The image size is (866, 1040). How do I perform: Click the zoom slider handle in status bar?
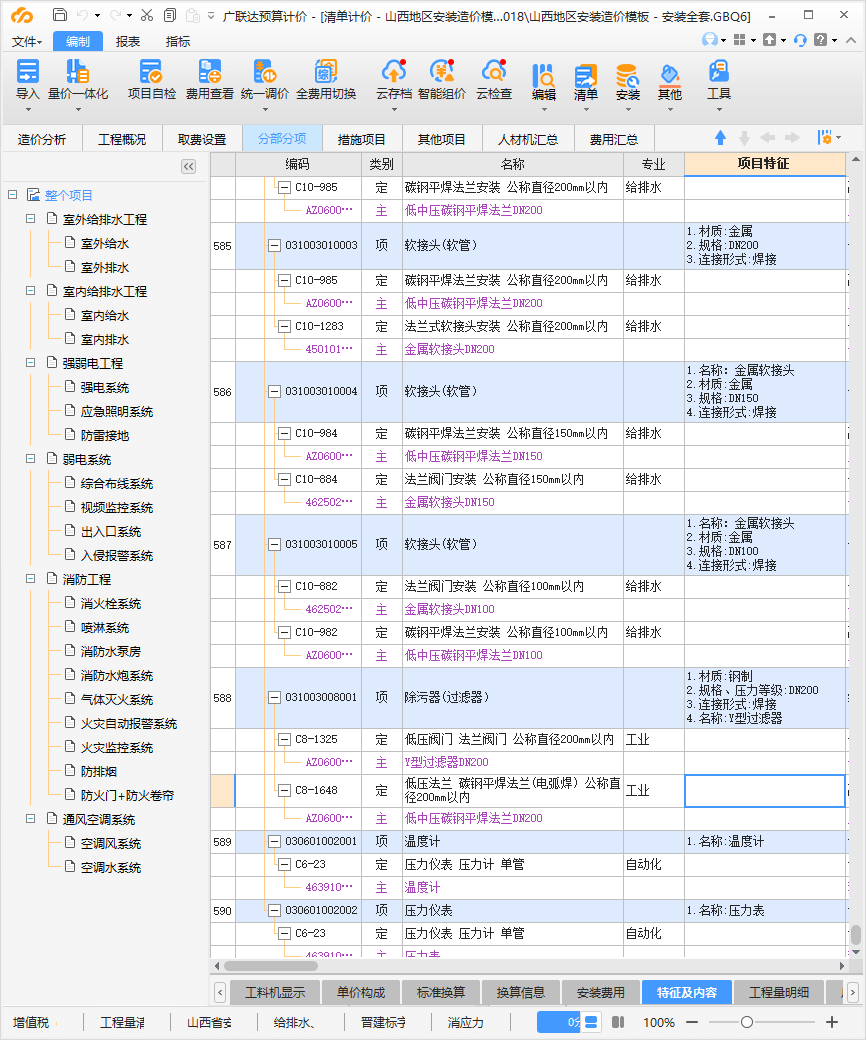(746, 1022)
